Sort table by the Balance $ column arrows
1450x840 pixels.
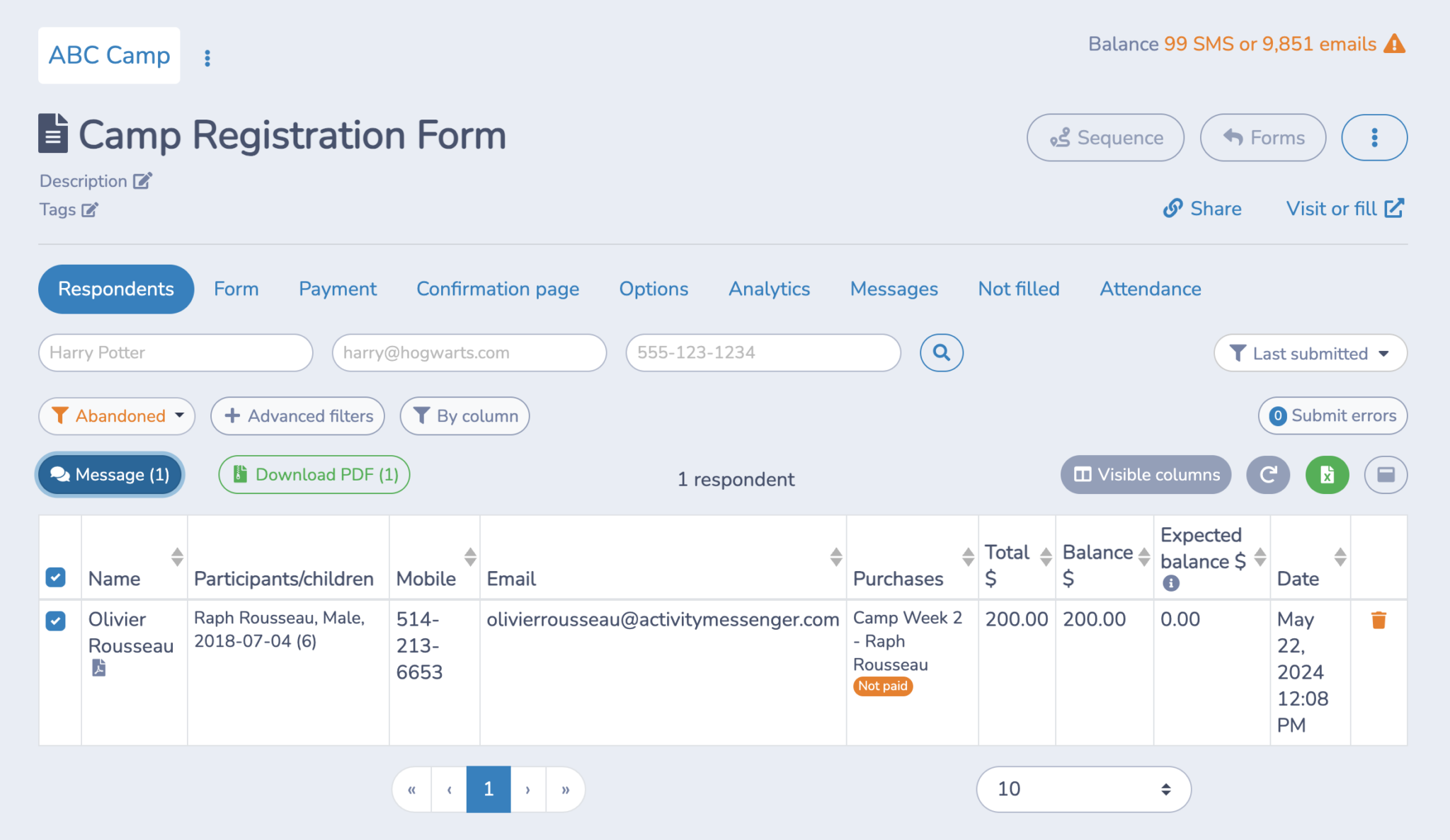1144,557
